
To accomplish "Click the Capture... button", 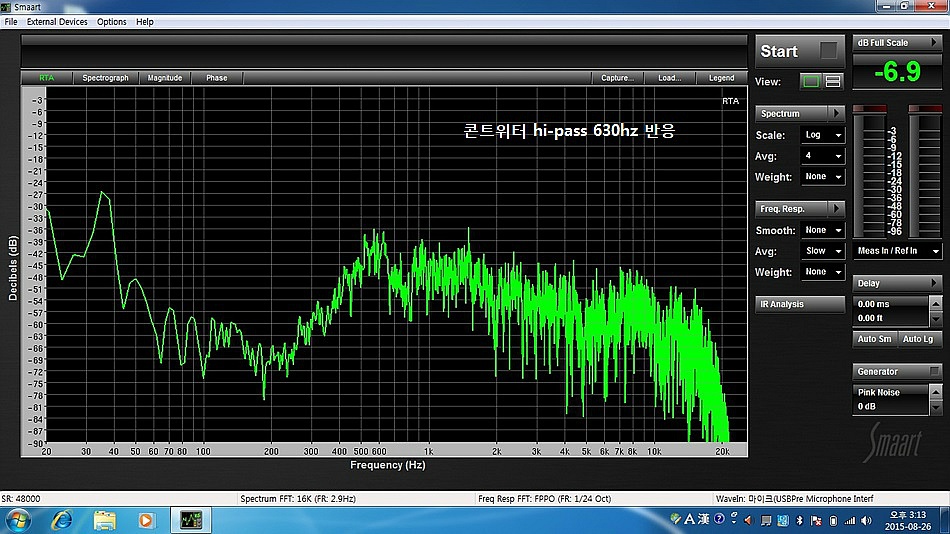I will [x=617, y=78].
